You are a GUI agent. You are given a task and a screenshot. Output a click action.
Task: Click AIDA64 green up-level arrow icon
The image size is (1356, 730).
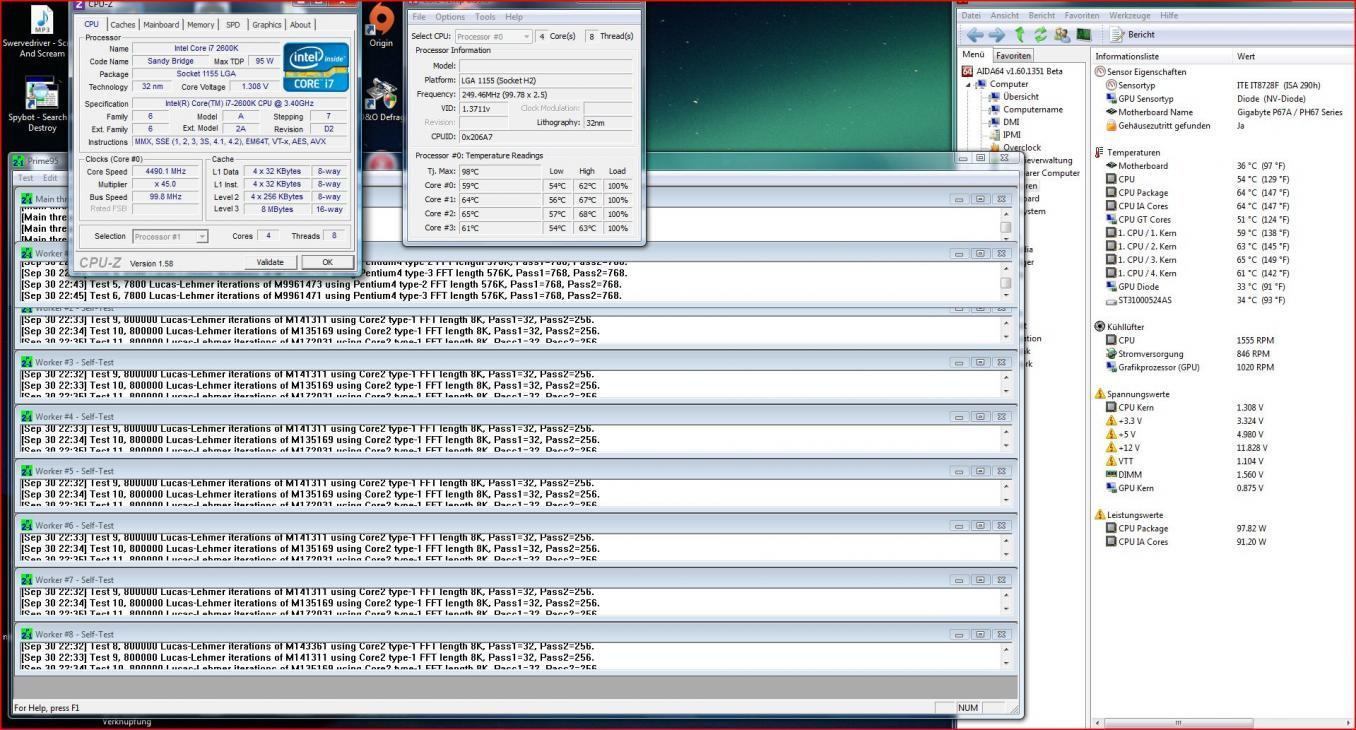[x=1021, y=34]
